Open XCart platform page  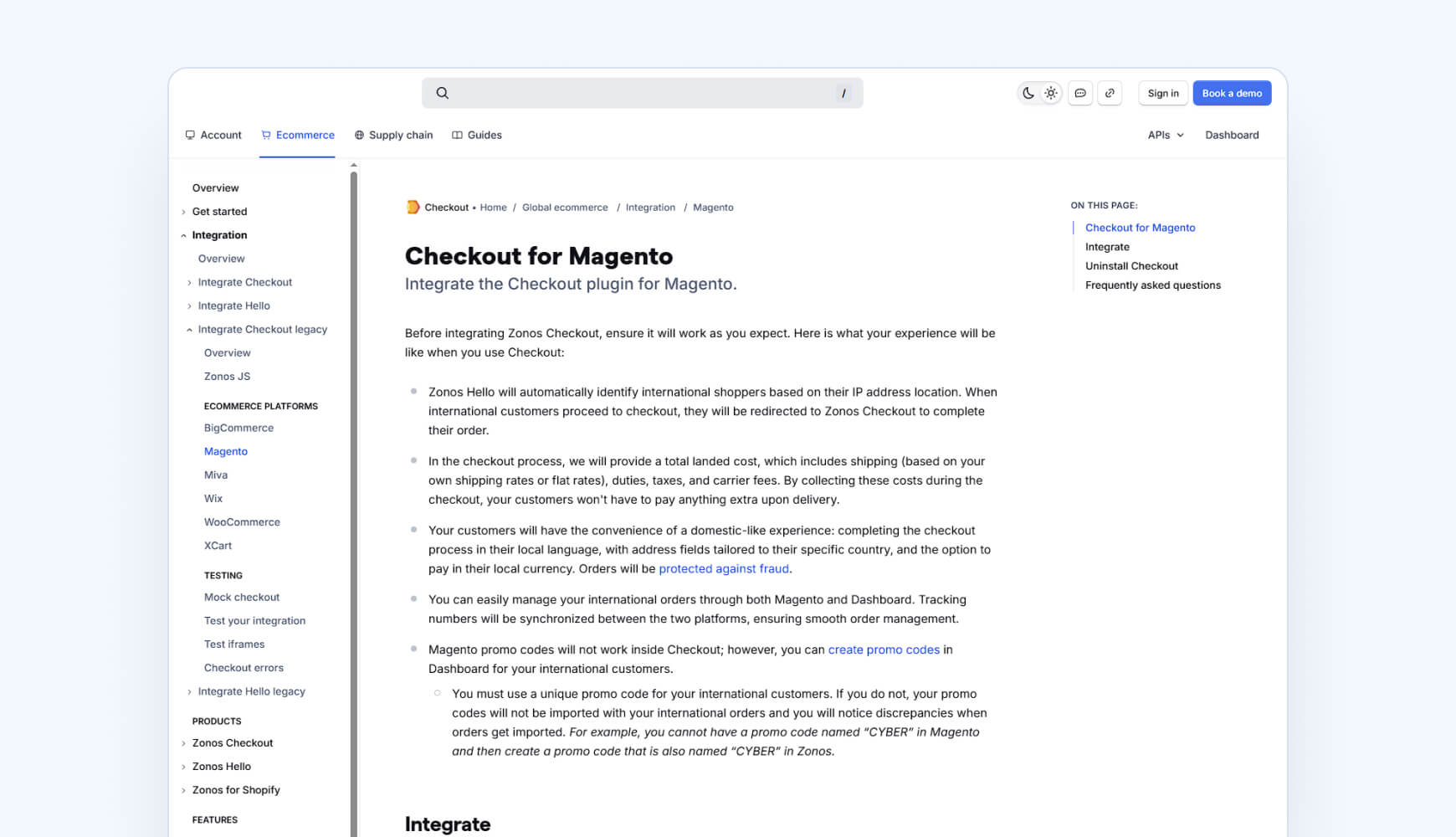point(218,545)
